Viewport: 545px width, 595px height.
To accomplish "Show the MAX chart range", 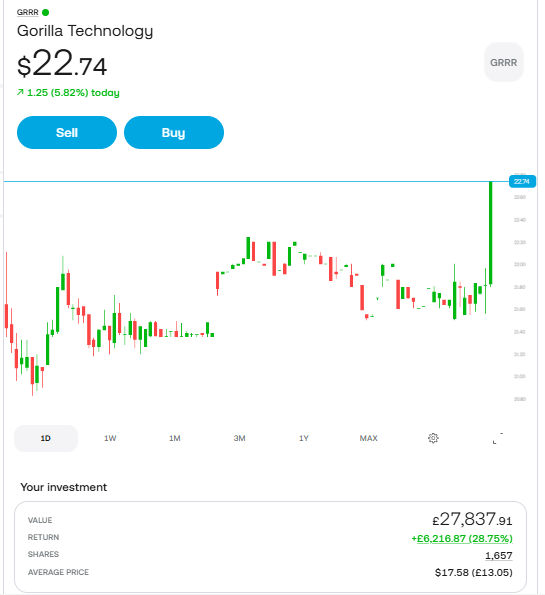I will click(x=369, y=438).
